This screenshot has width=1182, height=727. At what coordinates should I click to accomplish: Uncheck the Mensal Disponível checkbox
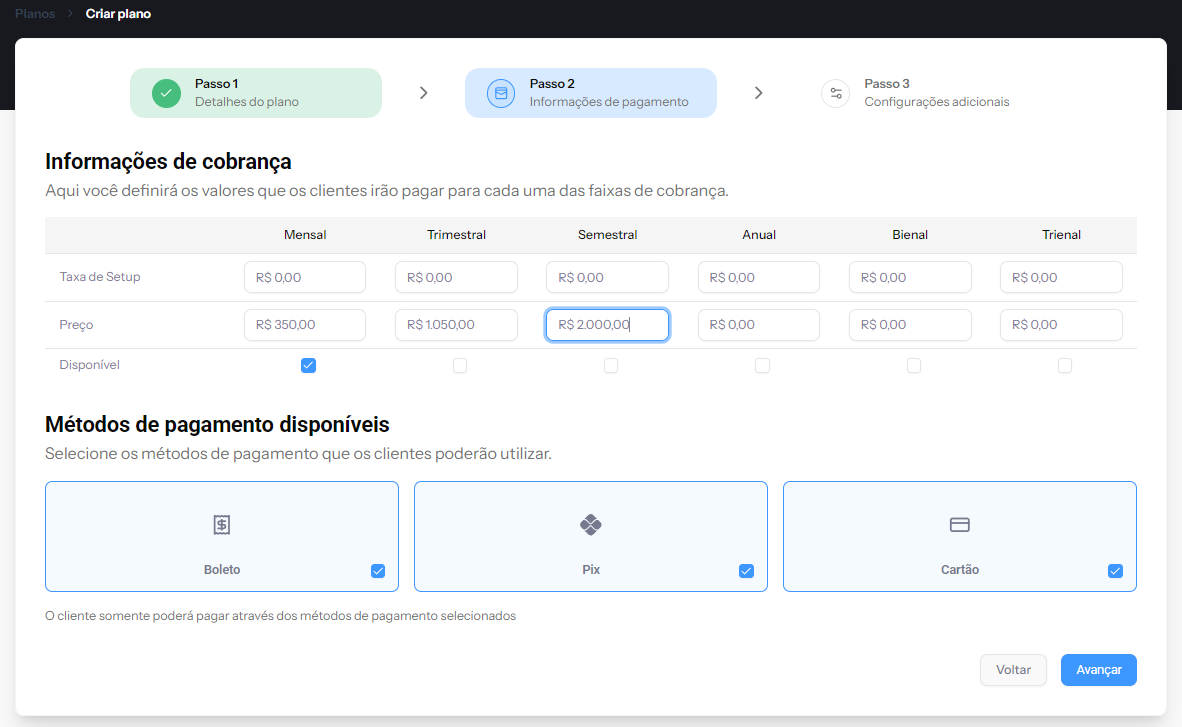tap(308, 366)
